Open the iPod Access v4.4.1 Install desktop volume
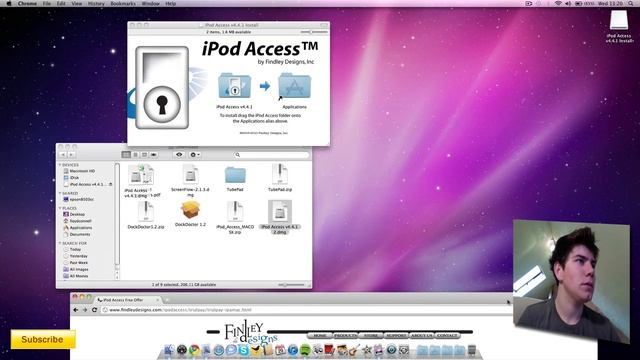 (x=619, y=26)
